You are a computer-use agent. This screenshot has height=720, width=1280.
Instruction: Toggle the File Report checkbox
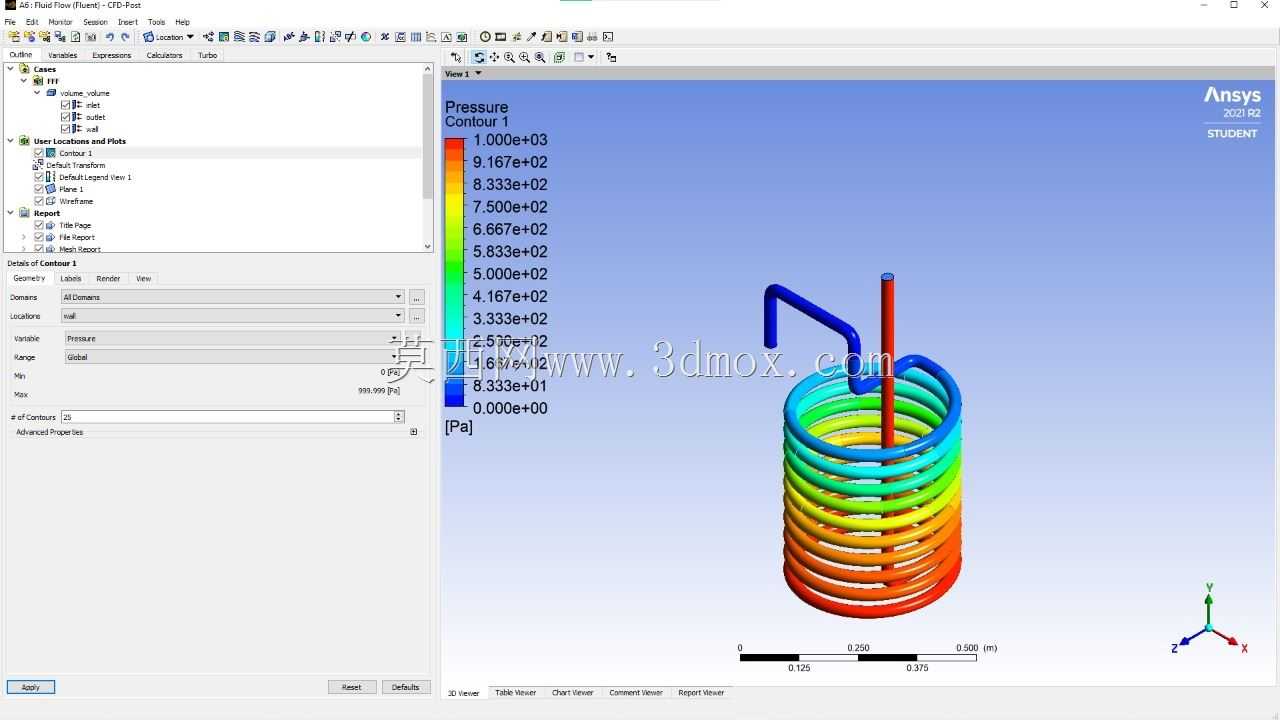point(39,237)
